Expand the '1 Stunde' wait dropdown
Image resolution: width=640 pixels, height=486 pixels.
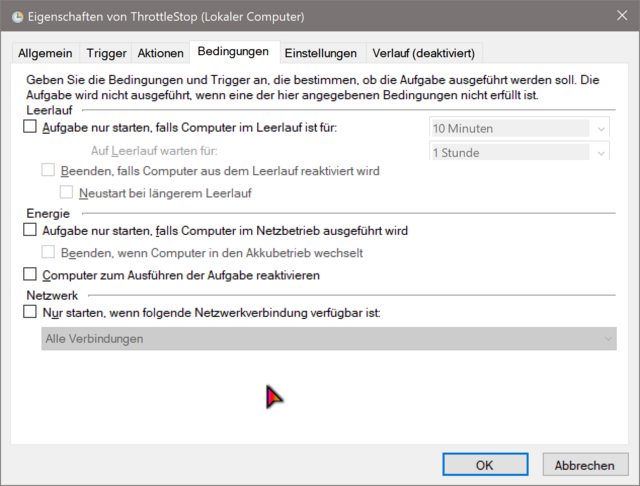pos(519,151)
